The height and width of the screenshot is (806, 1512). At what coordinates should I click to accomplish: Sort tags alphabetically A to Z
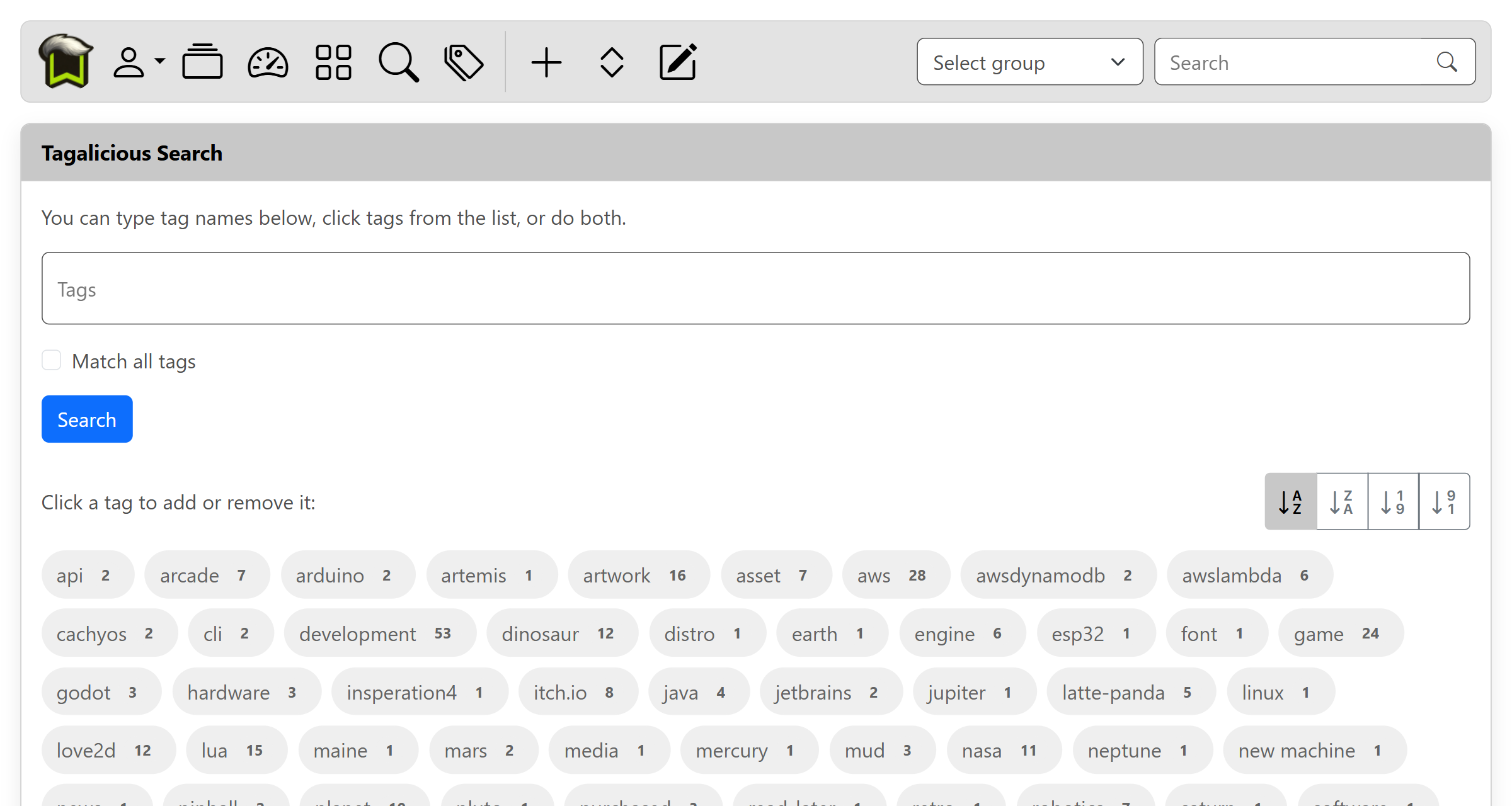click(1290, 502)
